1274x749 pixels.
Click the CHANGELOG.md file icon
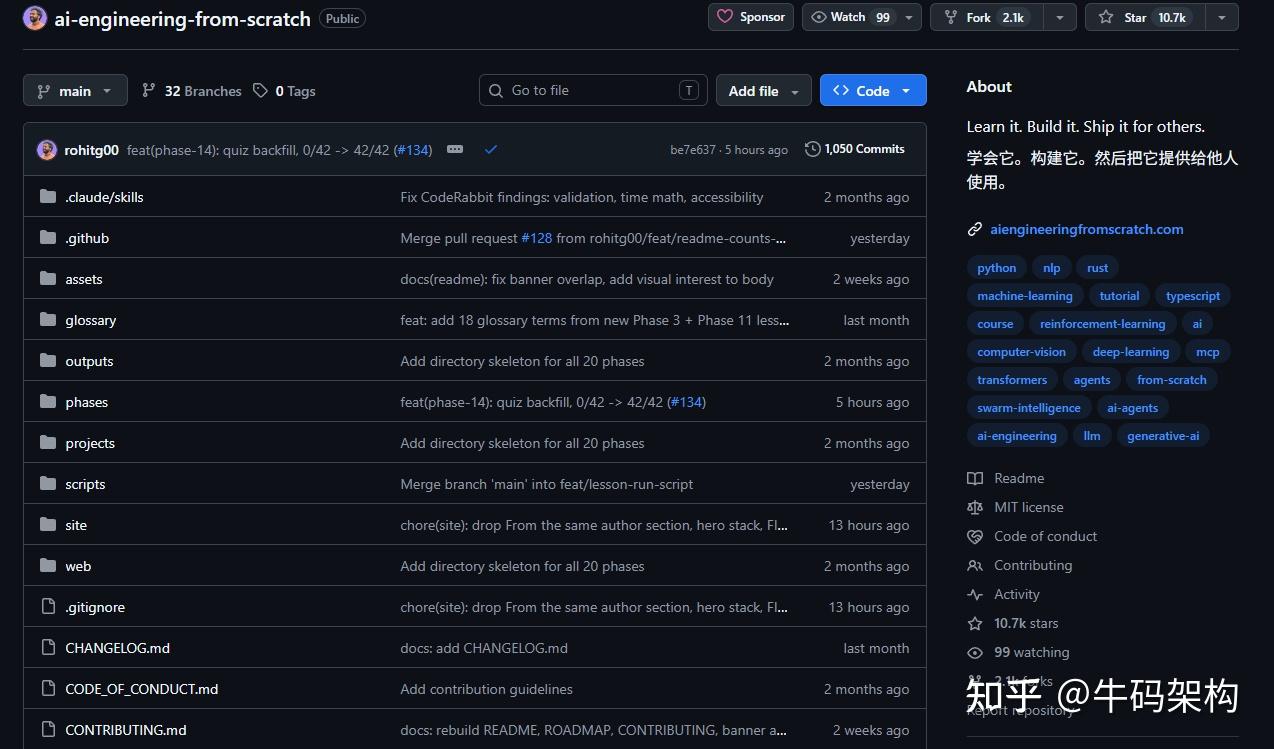point(48,648)
